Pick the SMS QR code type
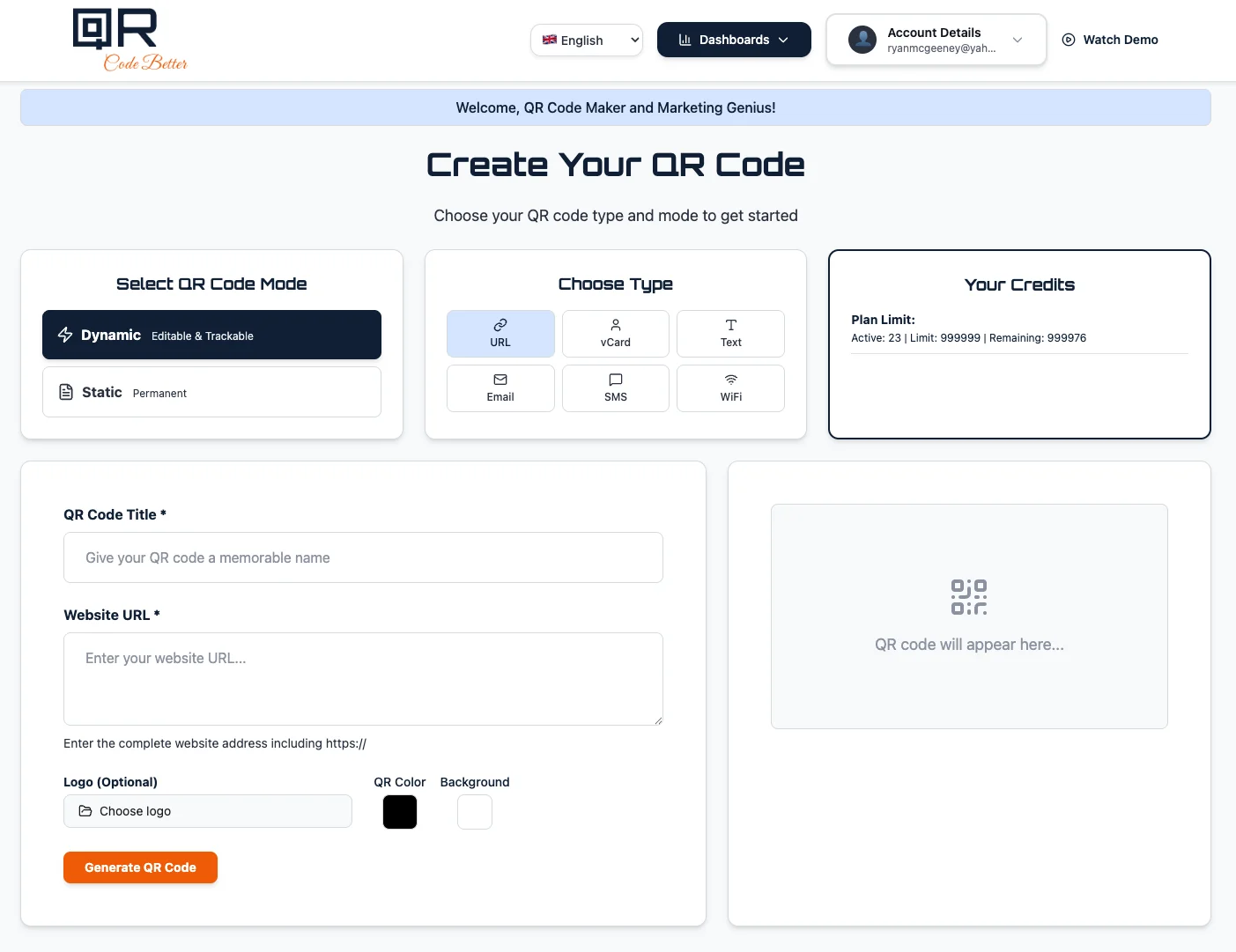This screenshot has width=1236, height=952. click(x=615, y=387)
